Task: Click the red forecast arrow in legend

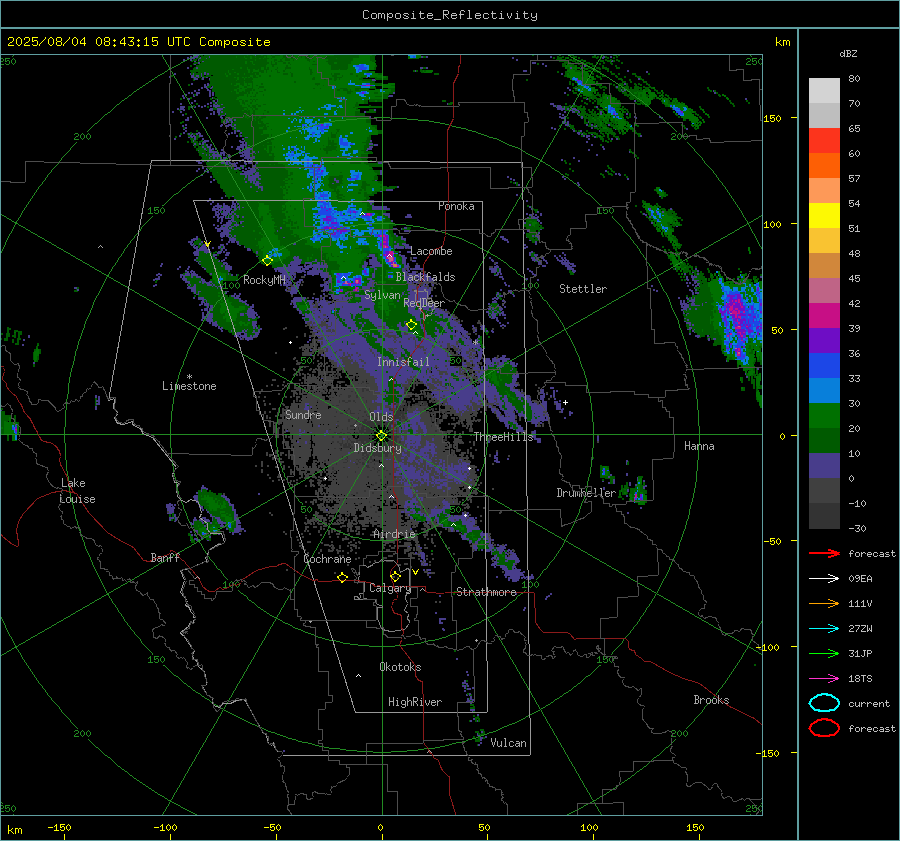Action: click(824, 553)
